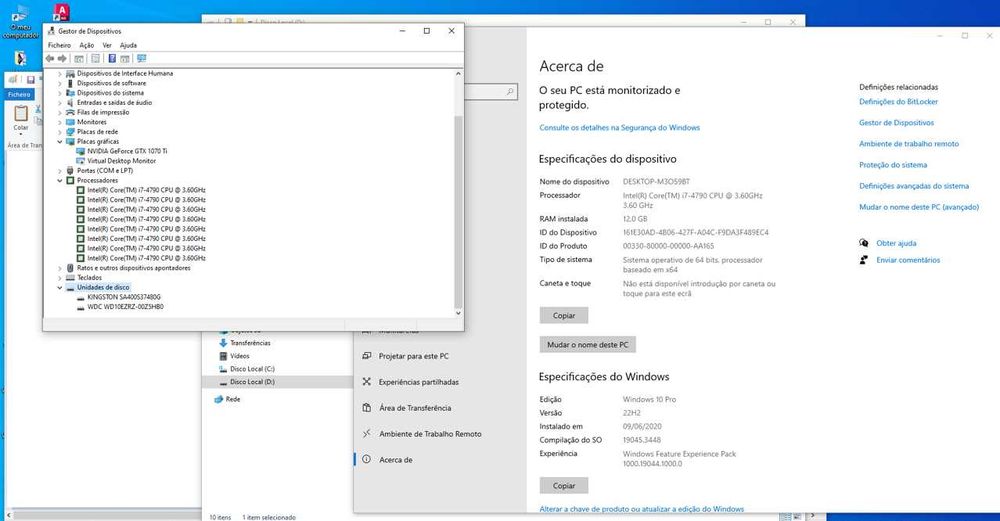Open Proteção do sistema link

pyautogui.click(x=893, y=165)
